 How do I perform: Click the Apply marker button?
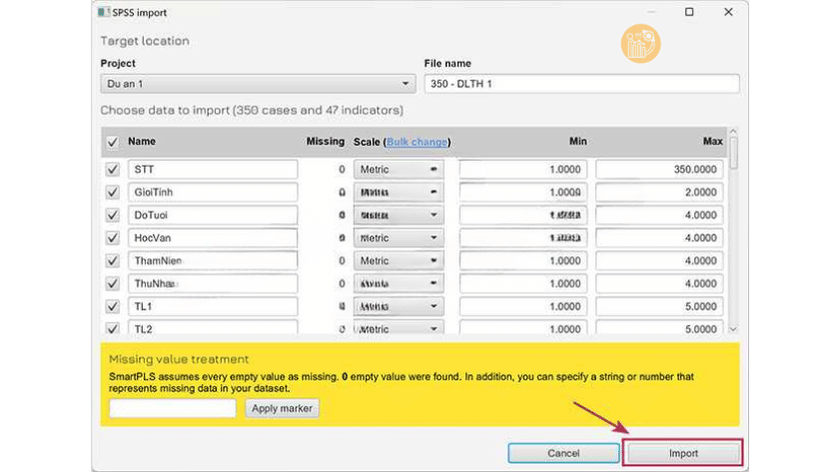(282, 408)
